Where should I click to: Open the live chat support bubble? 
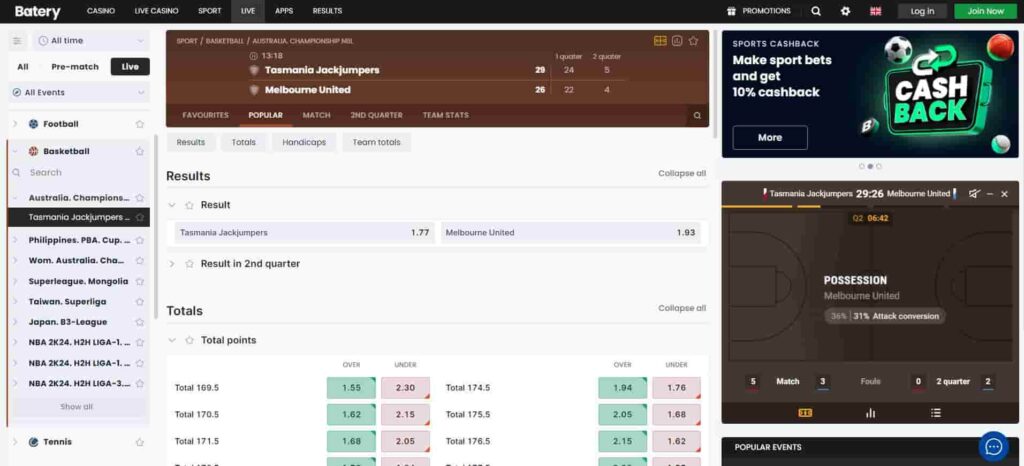[993, 446]
